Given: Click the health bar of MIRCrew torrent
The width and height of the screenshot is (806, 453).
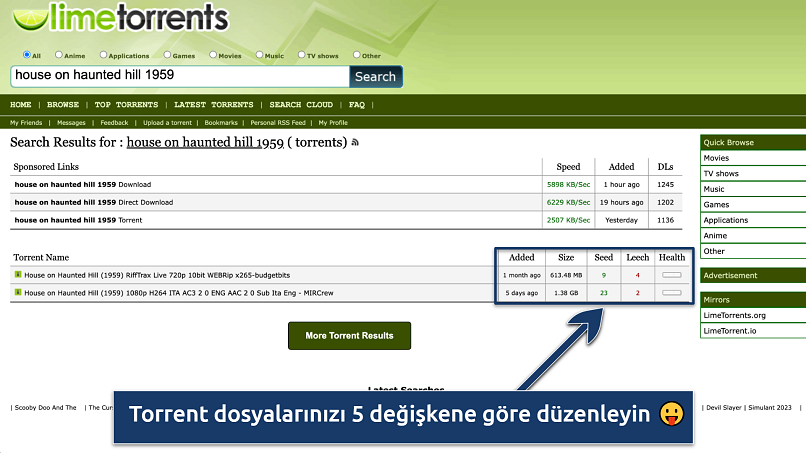Looking at the screenshot, I should click(672, 293).
